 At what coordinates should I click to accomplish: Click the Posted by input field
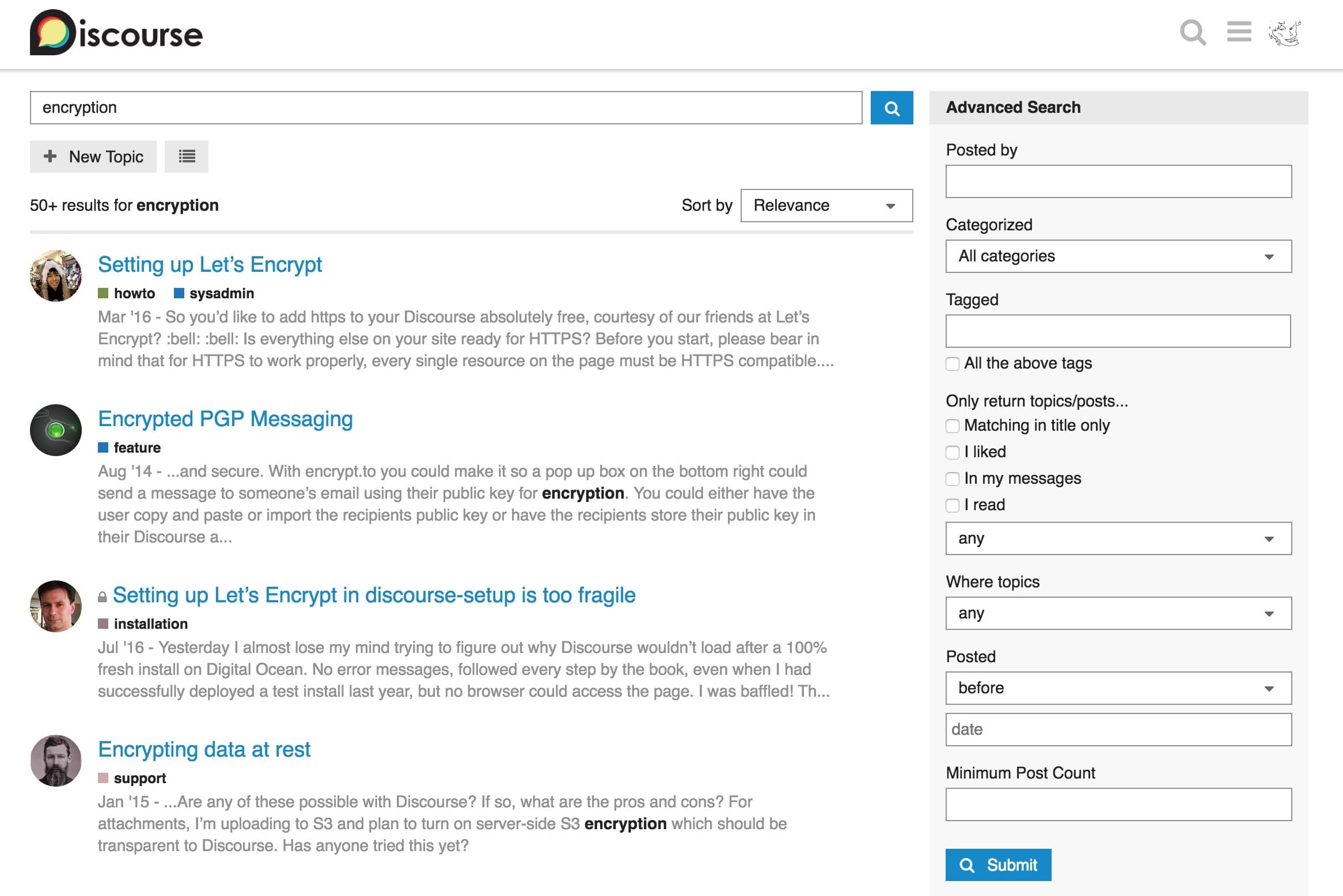coord(1118,181)
